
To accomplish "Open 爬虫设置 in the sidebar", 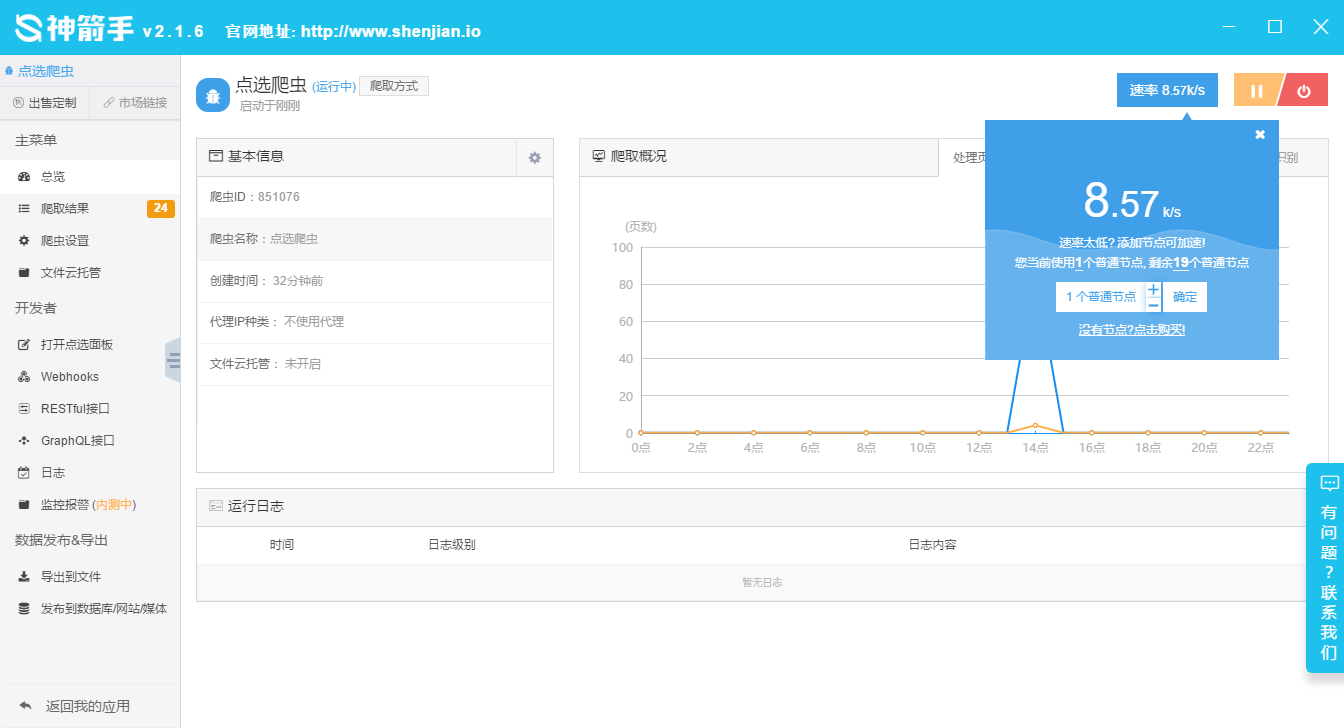I will coord(65,240).
